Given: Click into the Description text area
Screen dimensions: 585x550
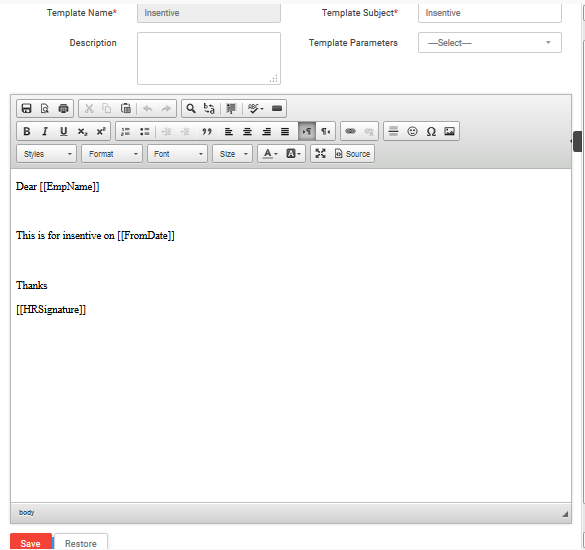Looking at the screenshot, I should click(209, 58).
